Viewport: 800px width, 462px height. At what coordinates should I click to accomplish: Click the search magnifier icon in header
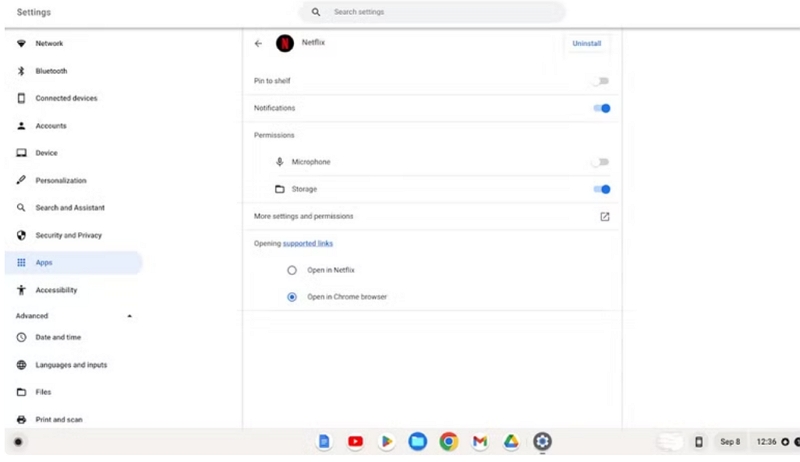[x=316, y=12]
